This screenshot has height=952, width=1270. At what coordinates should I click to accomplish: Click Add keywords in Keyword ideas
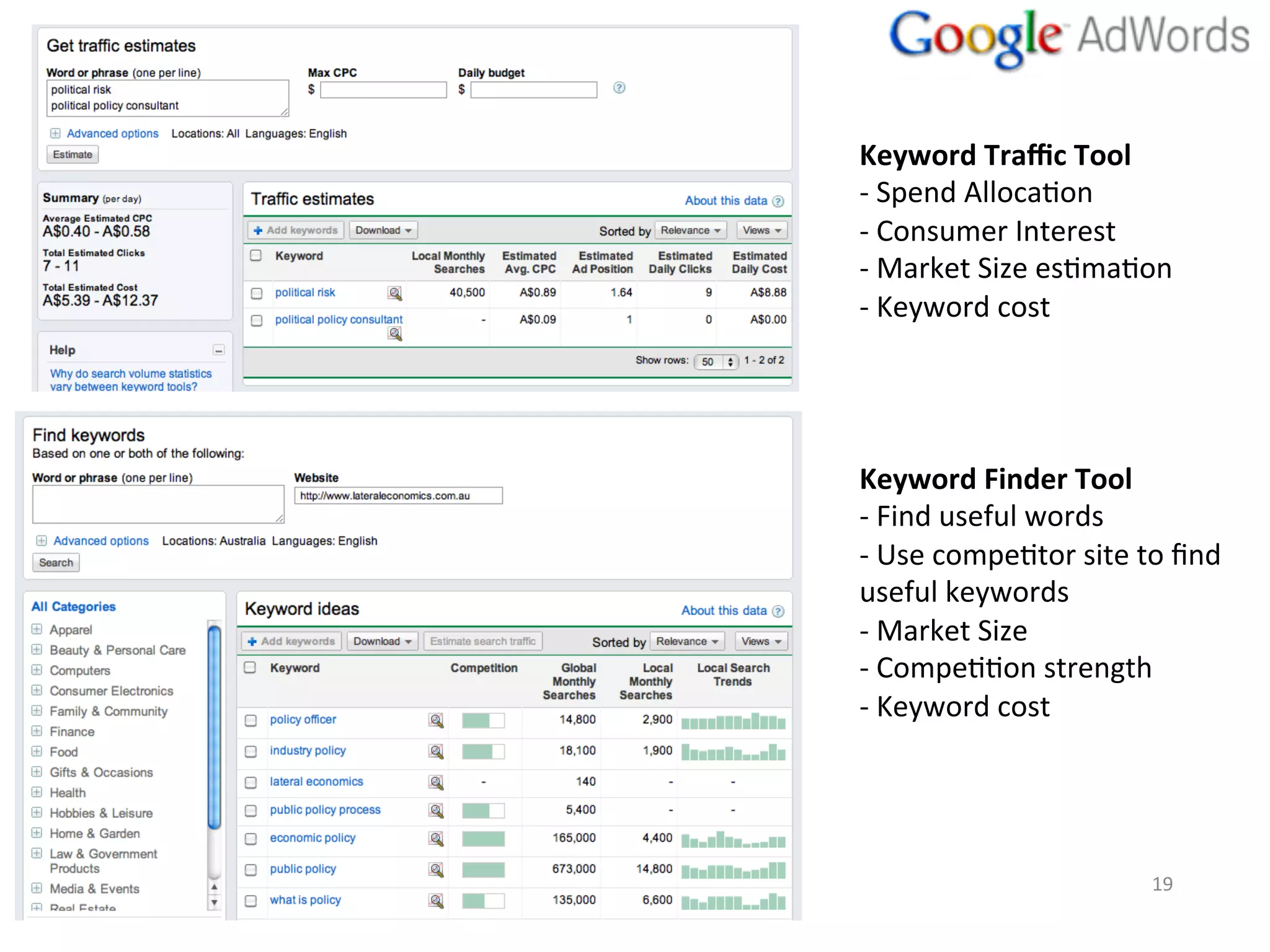pos(291,641)
